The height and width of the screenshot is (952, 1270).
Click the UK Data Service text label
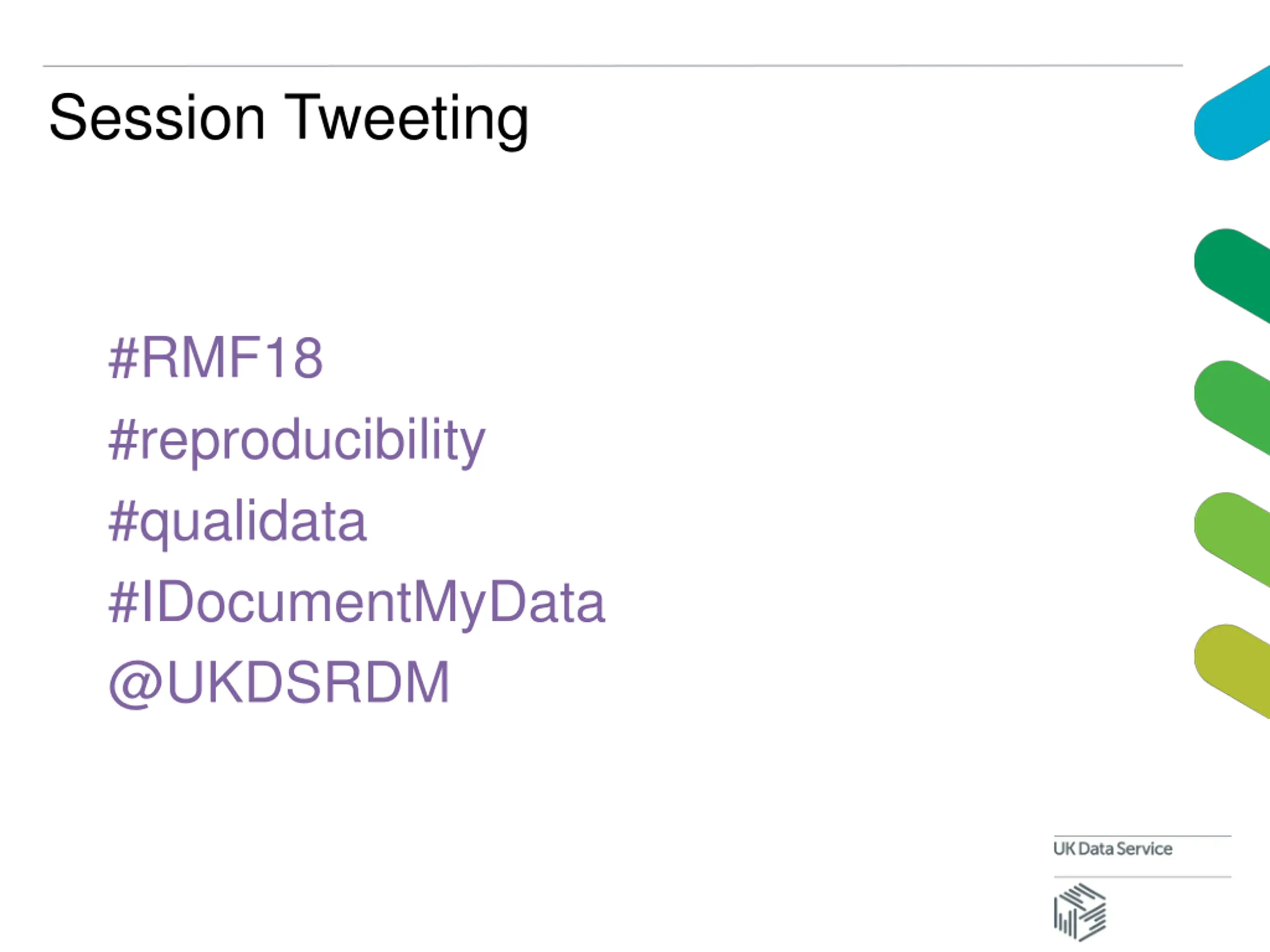(x=1113, y=849)
